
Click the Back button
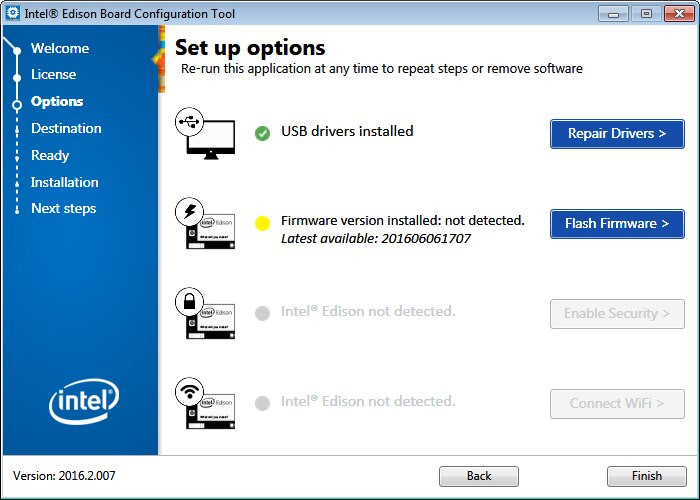click(479, 476)
